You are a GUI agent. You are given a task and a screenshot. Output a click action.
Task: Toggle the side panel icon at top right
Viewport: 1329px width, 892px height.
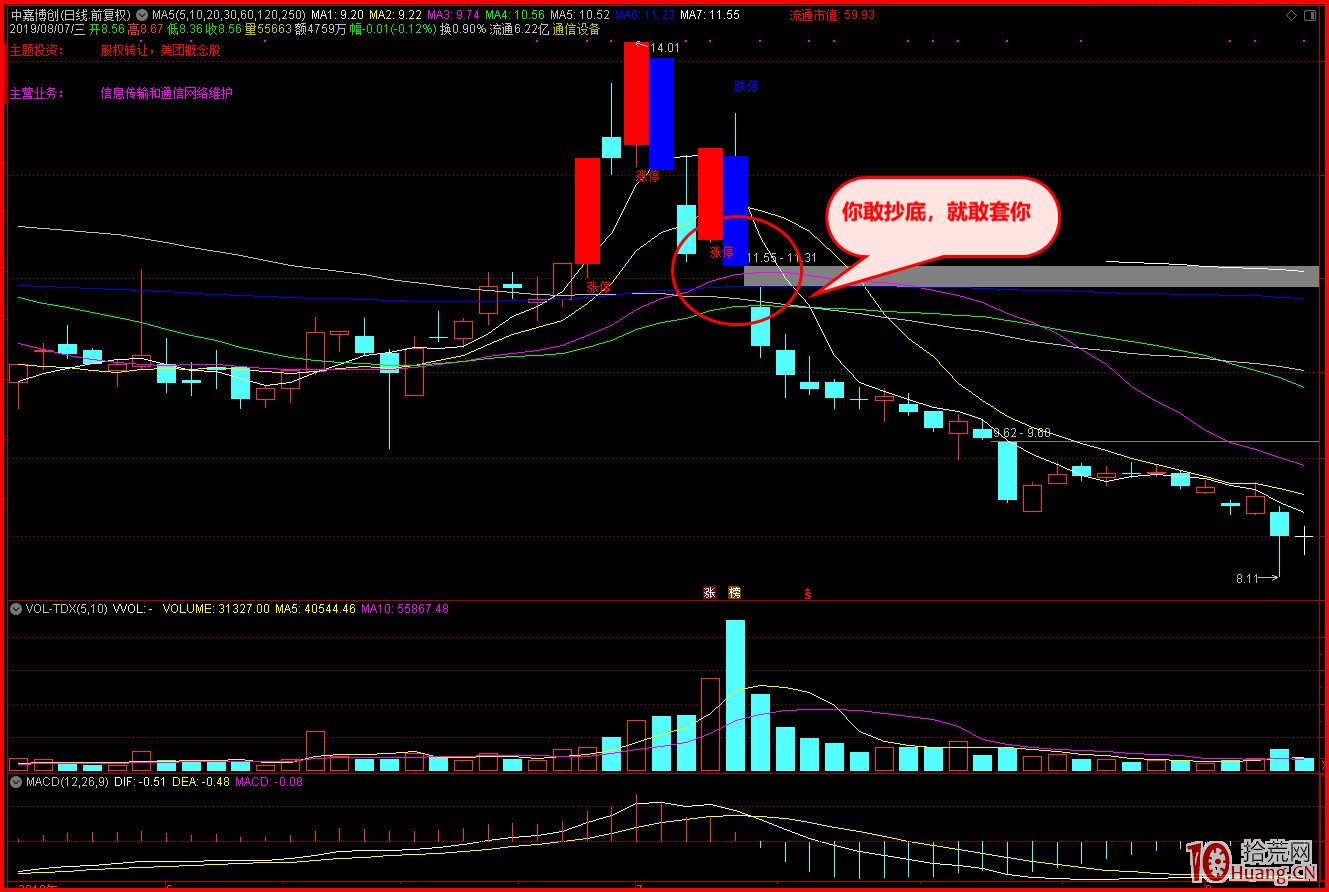coord(1311,15)
